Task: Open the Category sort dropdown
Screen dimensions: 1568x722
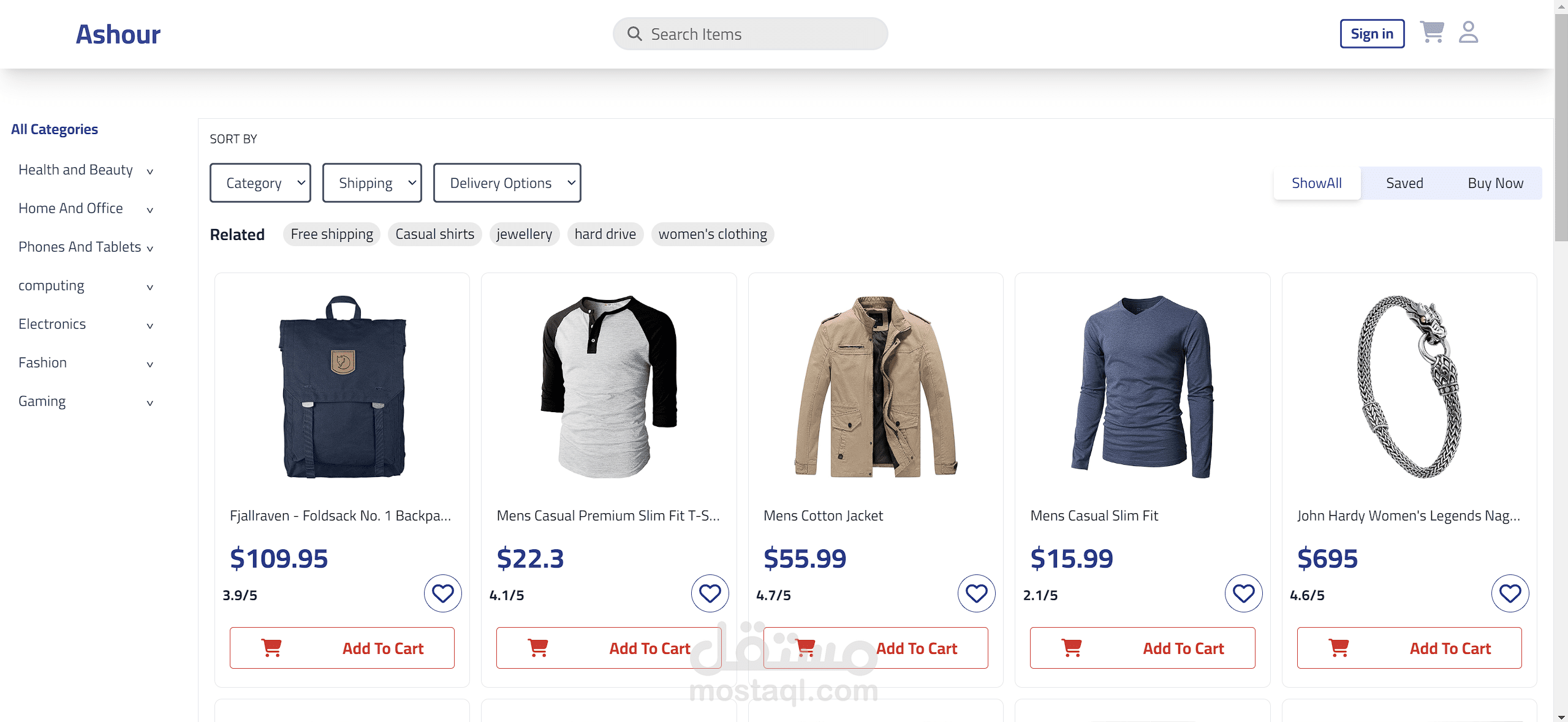Action: click(x=260, y=182)
